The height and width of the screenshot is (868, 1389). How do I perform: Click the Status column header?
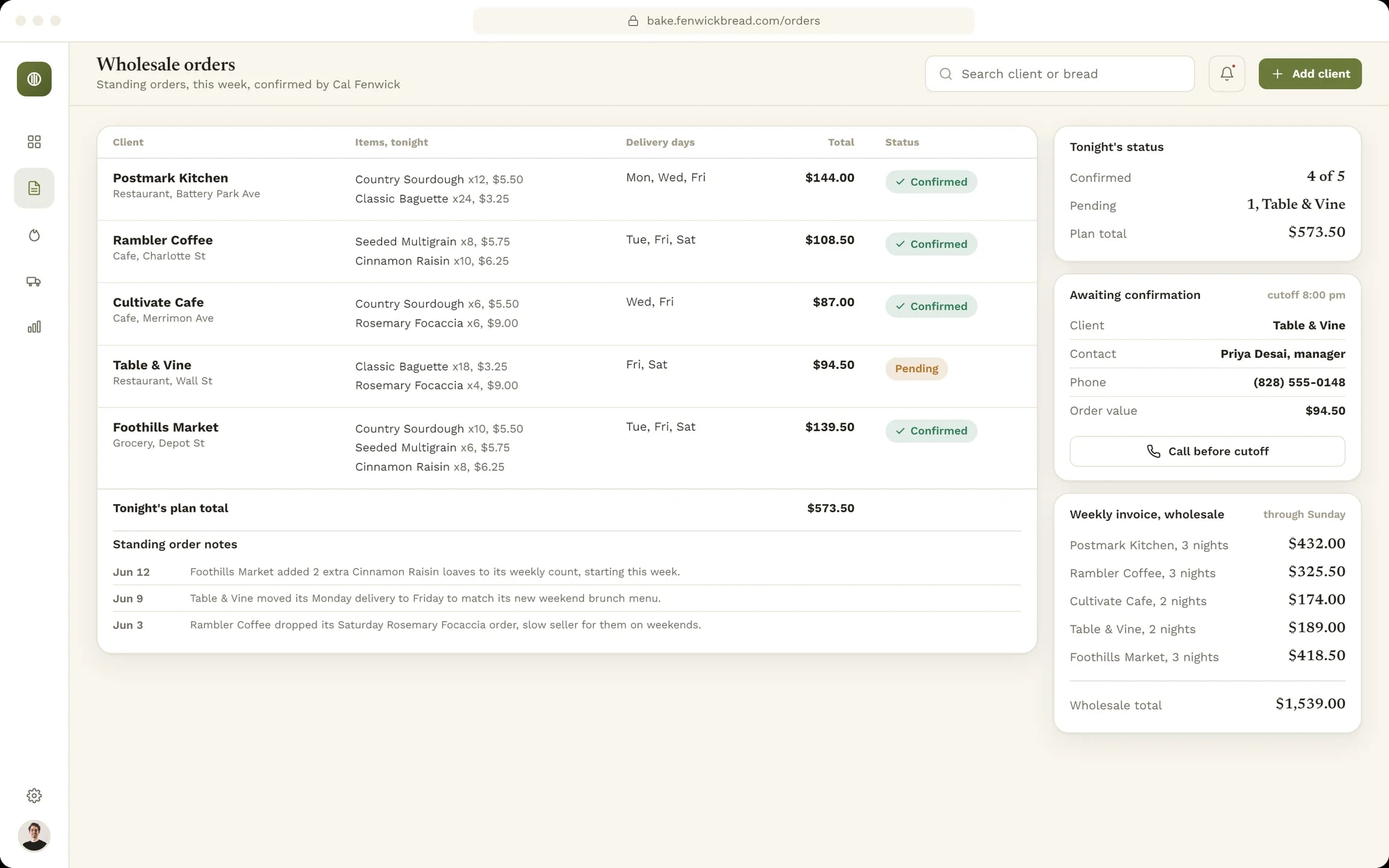[902, 142]
